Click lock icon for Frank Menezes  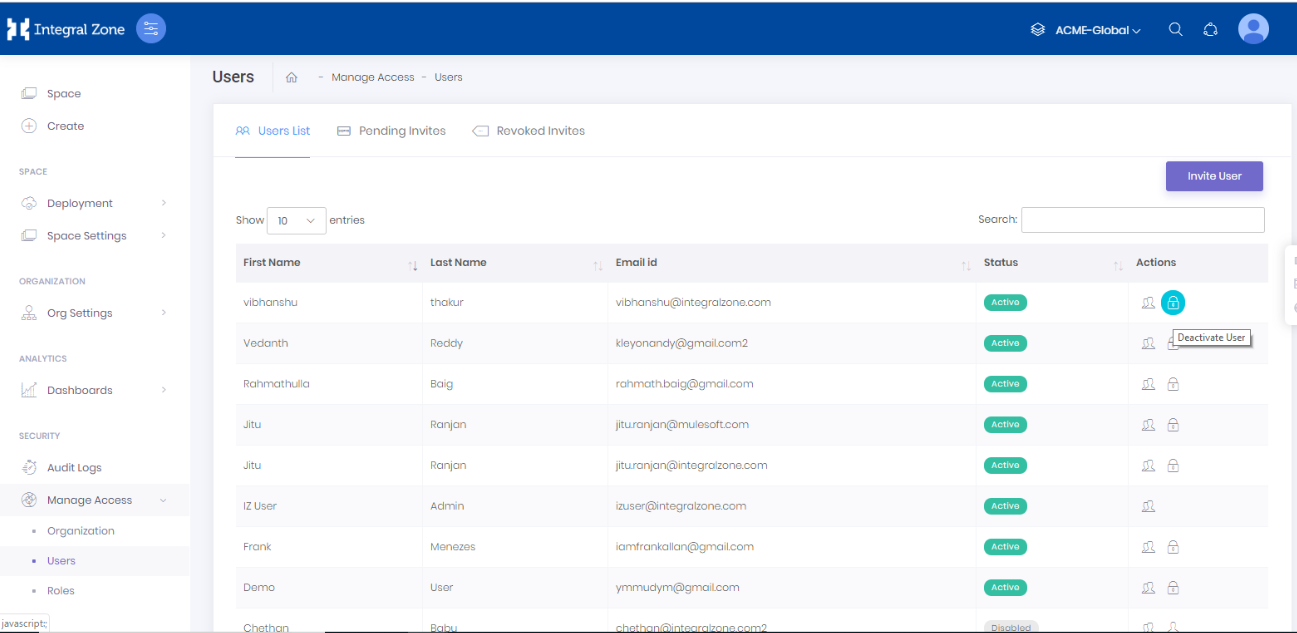click(1173, 547)
